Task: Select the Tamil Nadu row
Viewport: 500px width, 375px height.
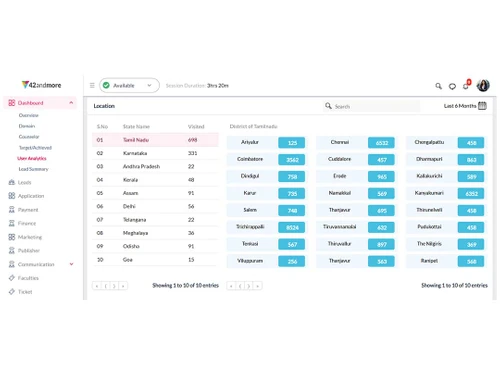Action: tap(155, 140)
